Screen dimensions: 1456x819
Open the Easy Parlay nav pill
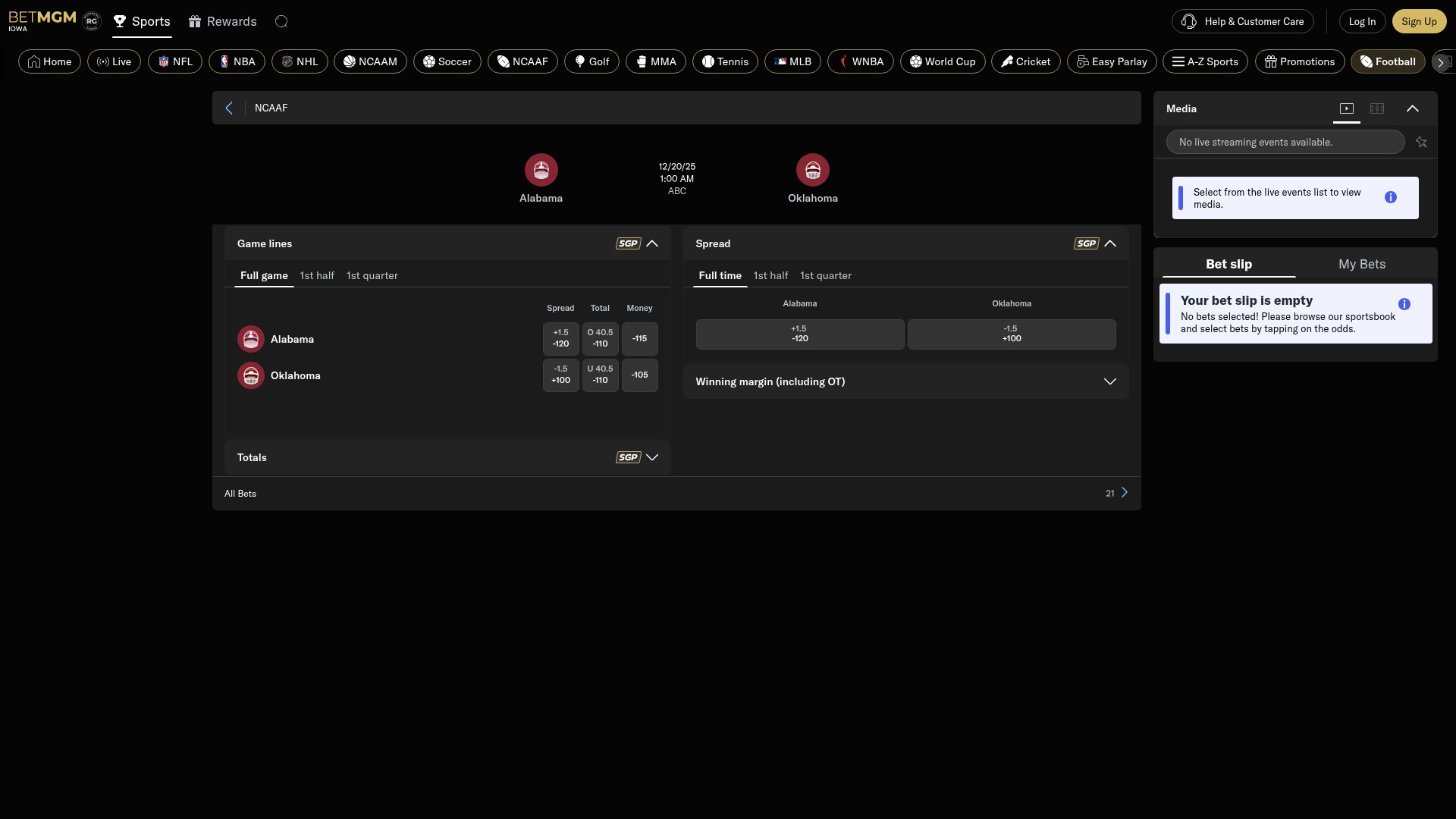pos(1112,61)
